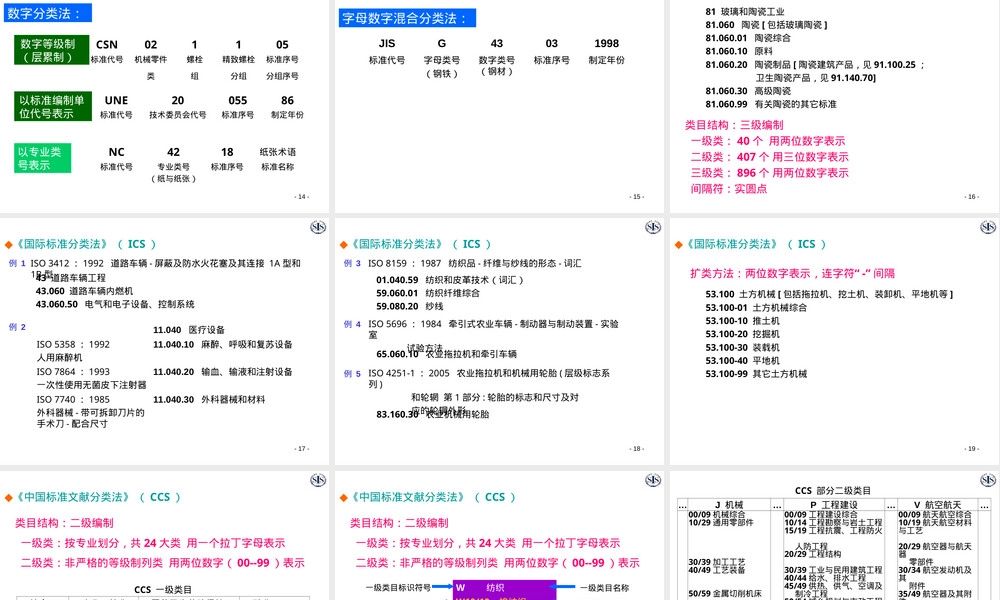Select the line 三级类：896 个 用两位数字表示
Screen dimensions: 1000x600
[769, 173]
